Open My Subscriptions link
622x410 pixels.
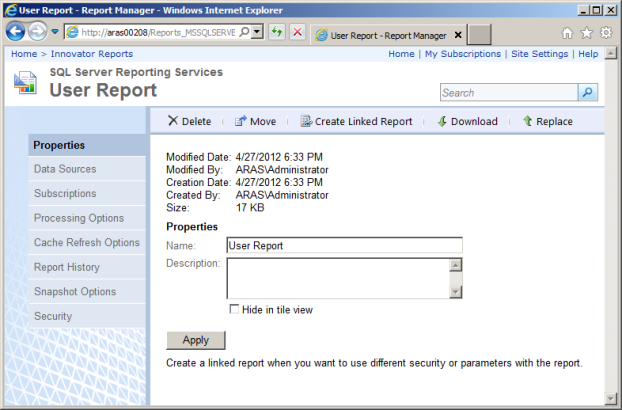[x=463, y=54]
